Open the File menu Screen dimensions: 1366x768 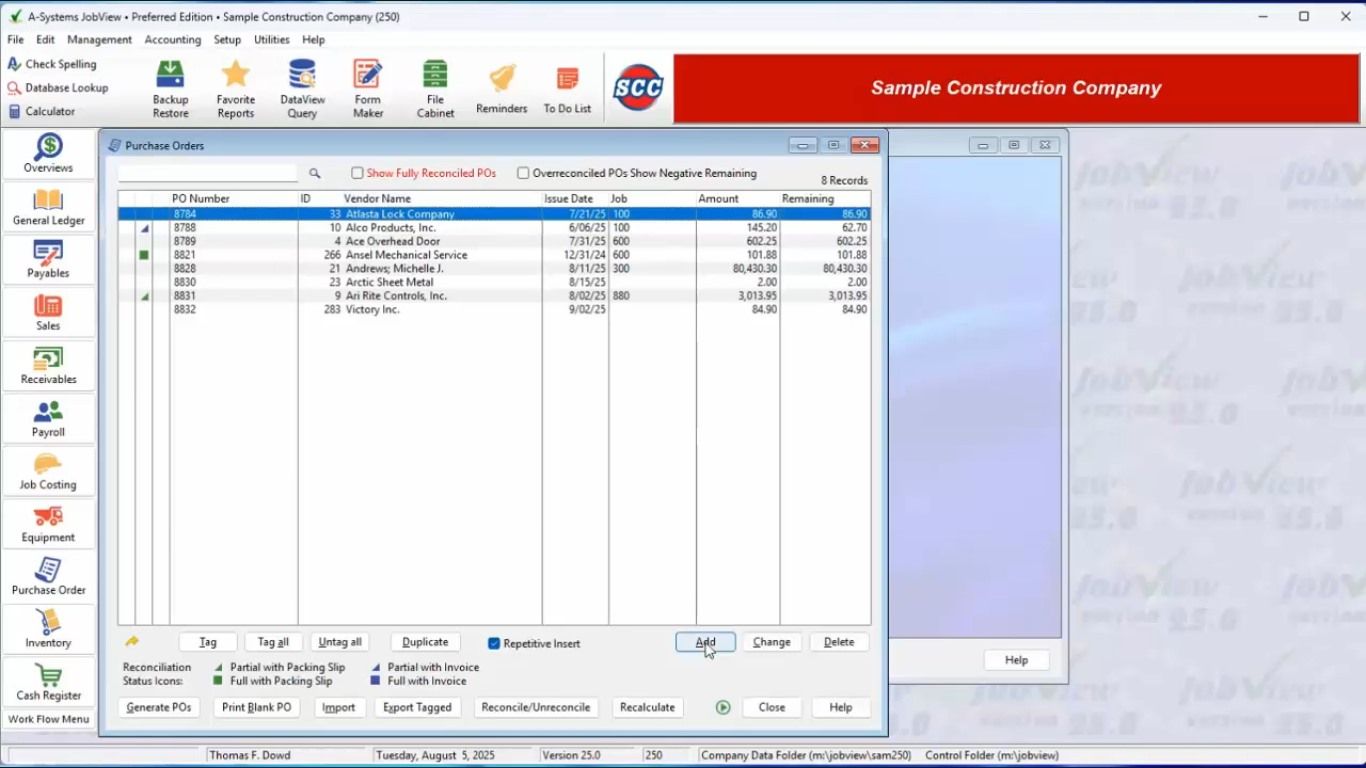pos(15,40)
